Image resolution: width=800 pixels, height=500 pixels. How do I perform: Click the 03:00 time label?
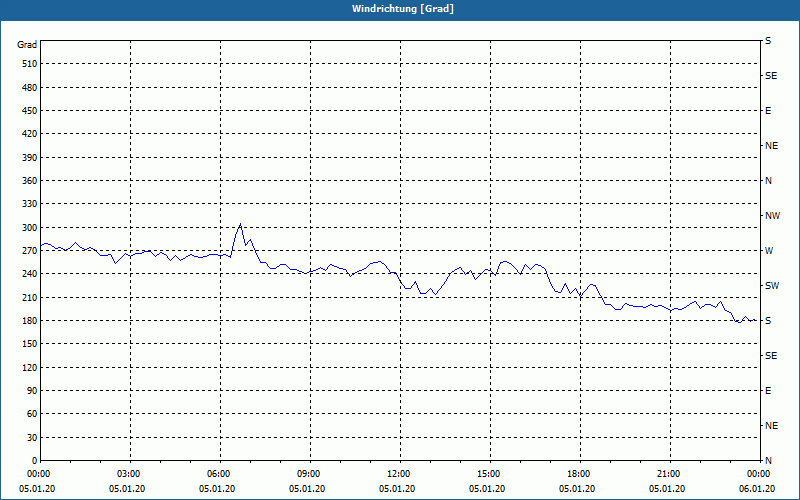(x=131, y=473)
